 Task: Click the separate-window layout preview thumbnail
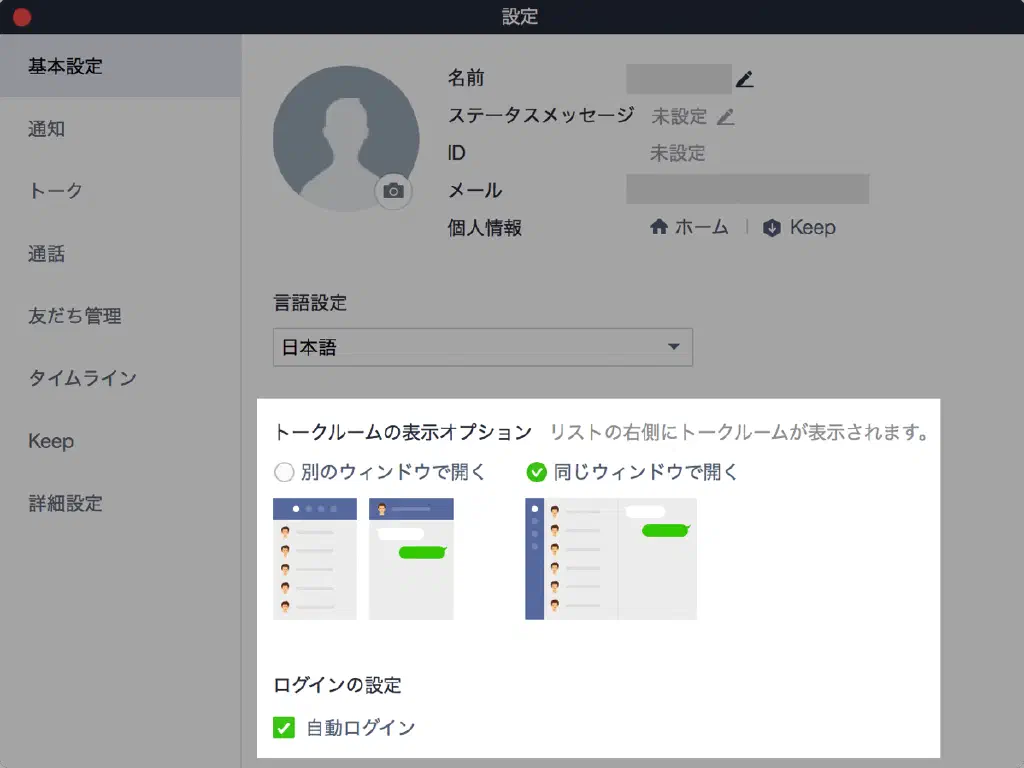tap(363, 558)
